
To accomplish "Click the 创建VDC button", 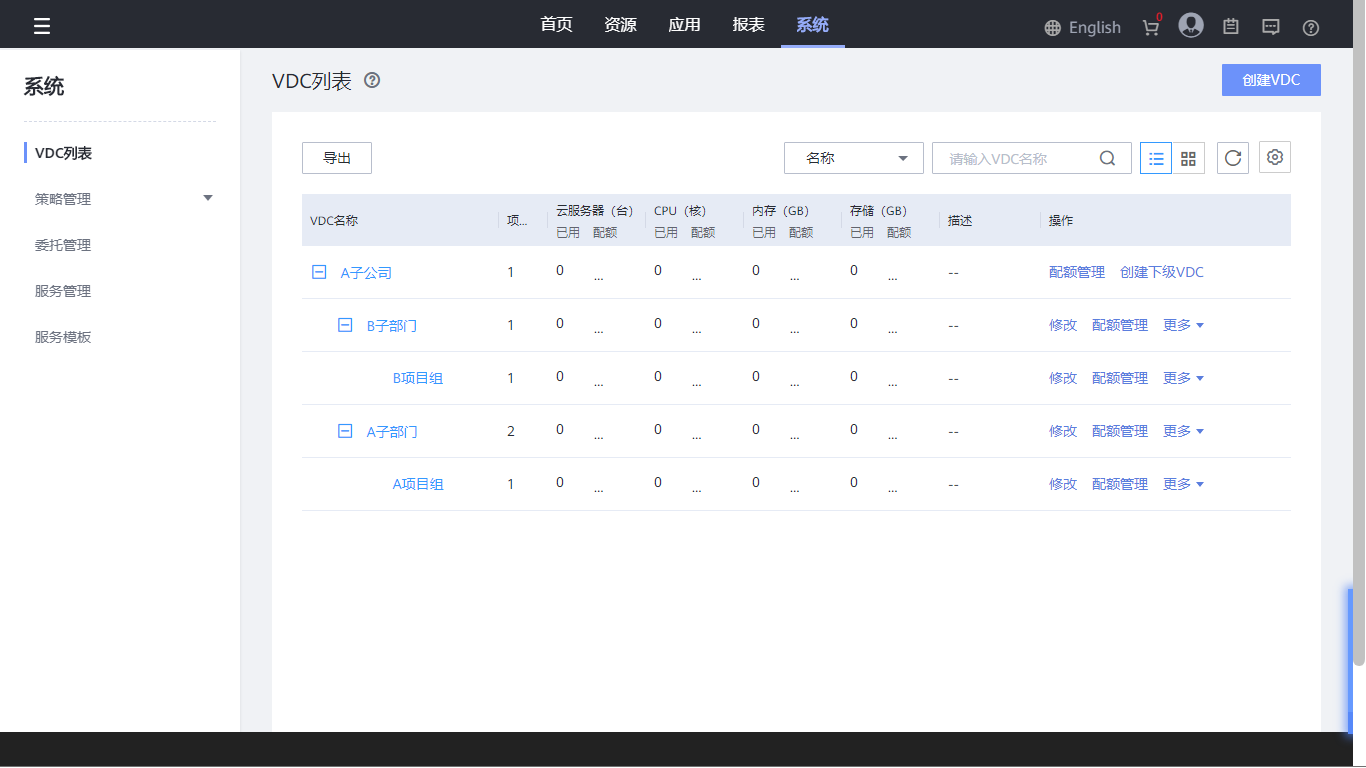I will point(1271,80).
